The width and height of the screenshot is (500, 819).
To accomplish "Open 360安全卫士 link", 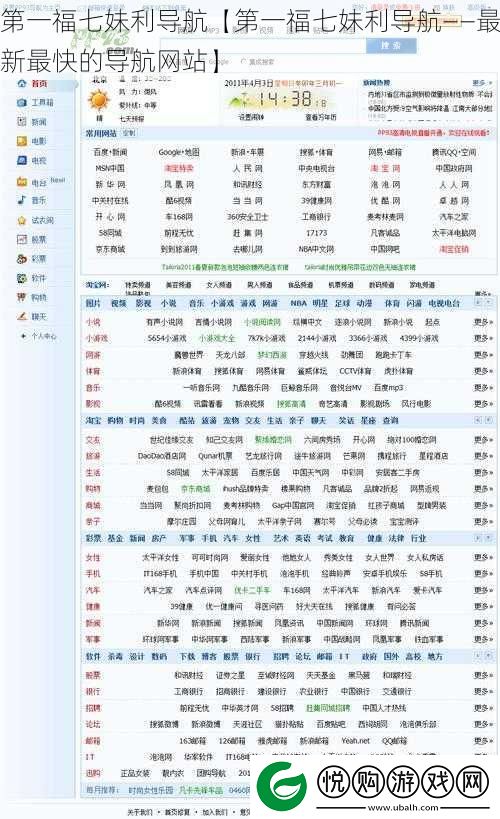I will tap(248, 217).
